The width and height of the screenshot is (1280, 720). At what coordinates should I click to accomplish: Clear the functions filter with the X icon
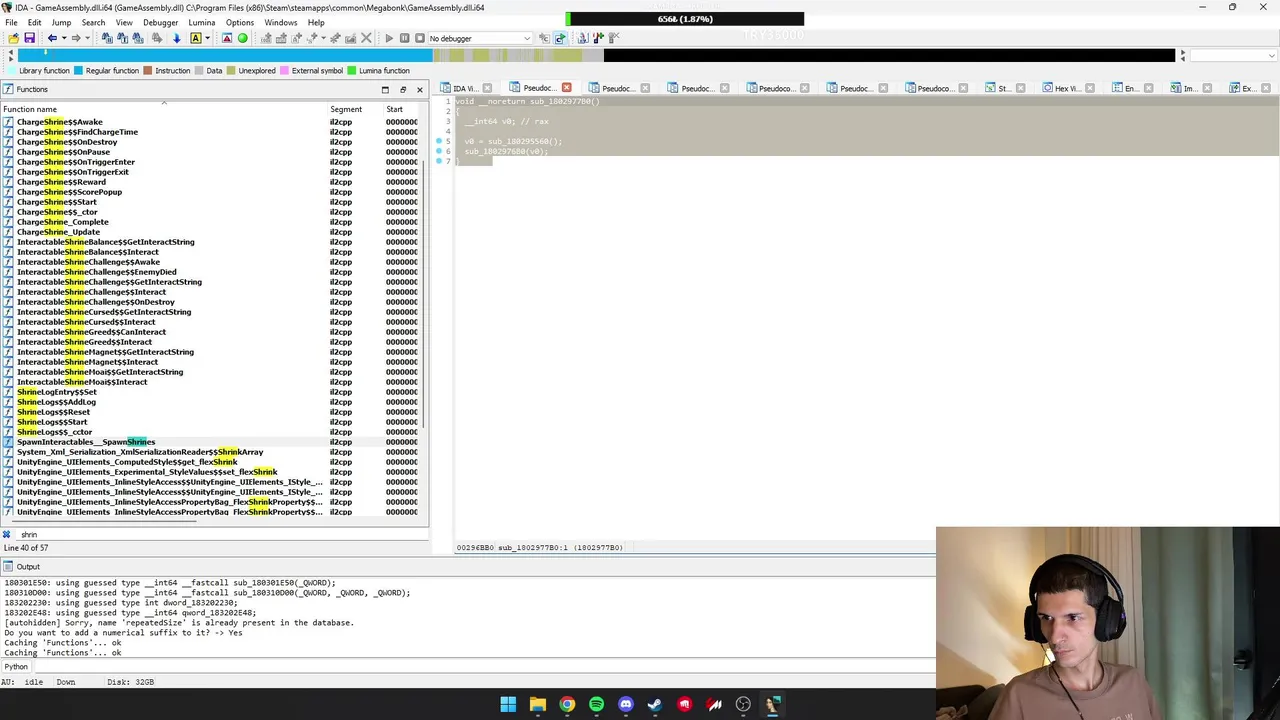(x=7, y=534)
